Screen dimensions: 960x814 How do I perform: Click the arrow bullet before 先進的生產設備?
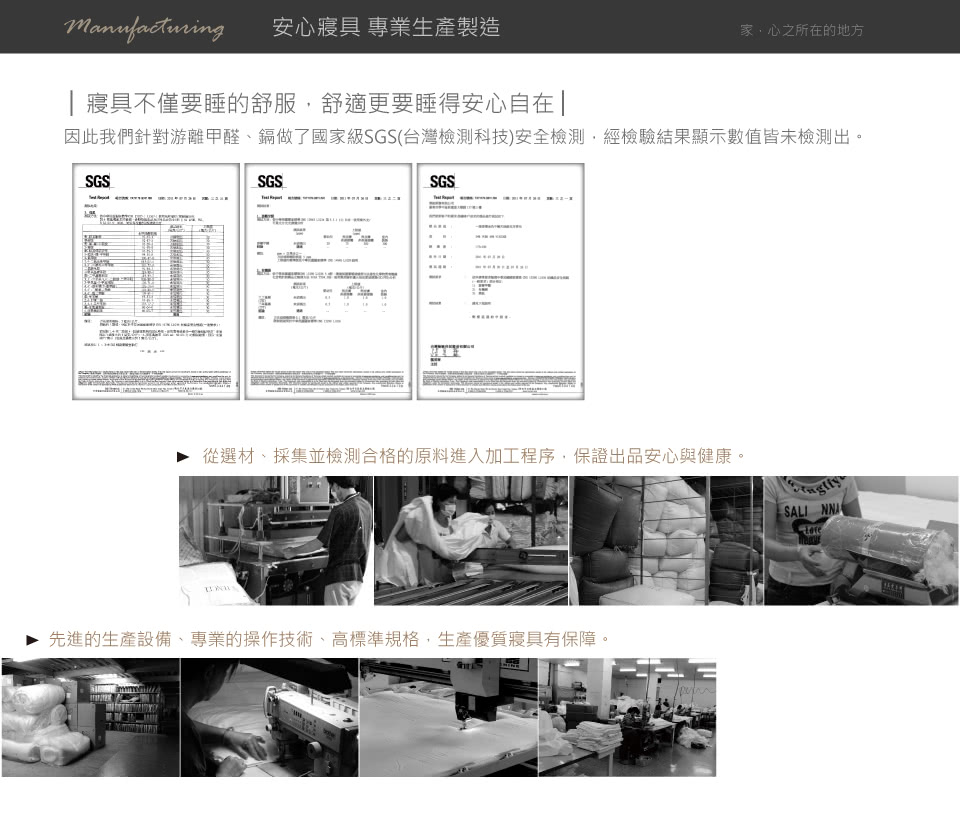coord(33,639)
